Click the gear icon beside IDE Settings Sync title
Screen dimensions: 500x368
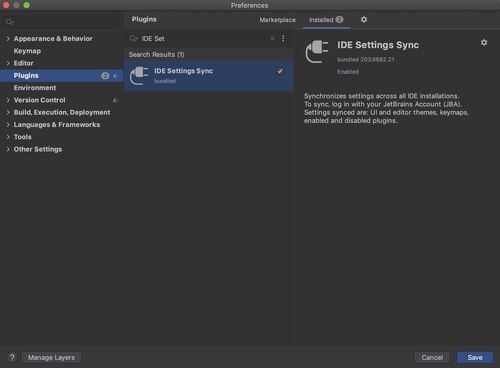[x=484, y=43]
